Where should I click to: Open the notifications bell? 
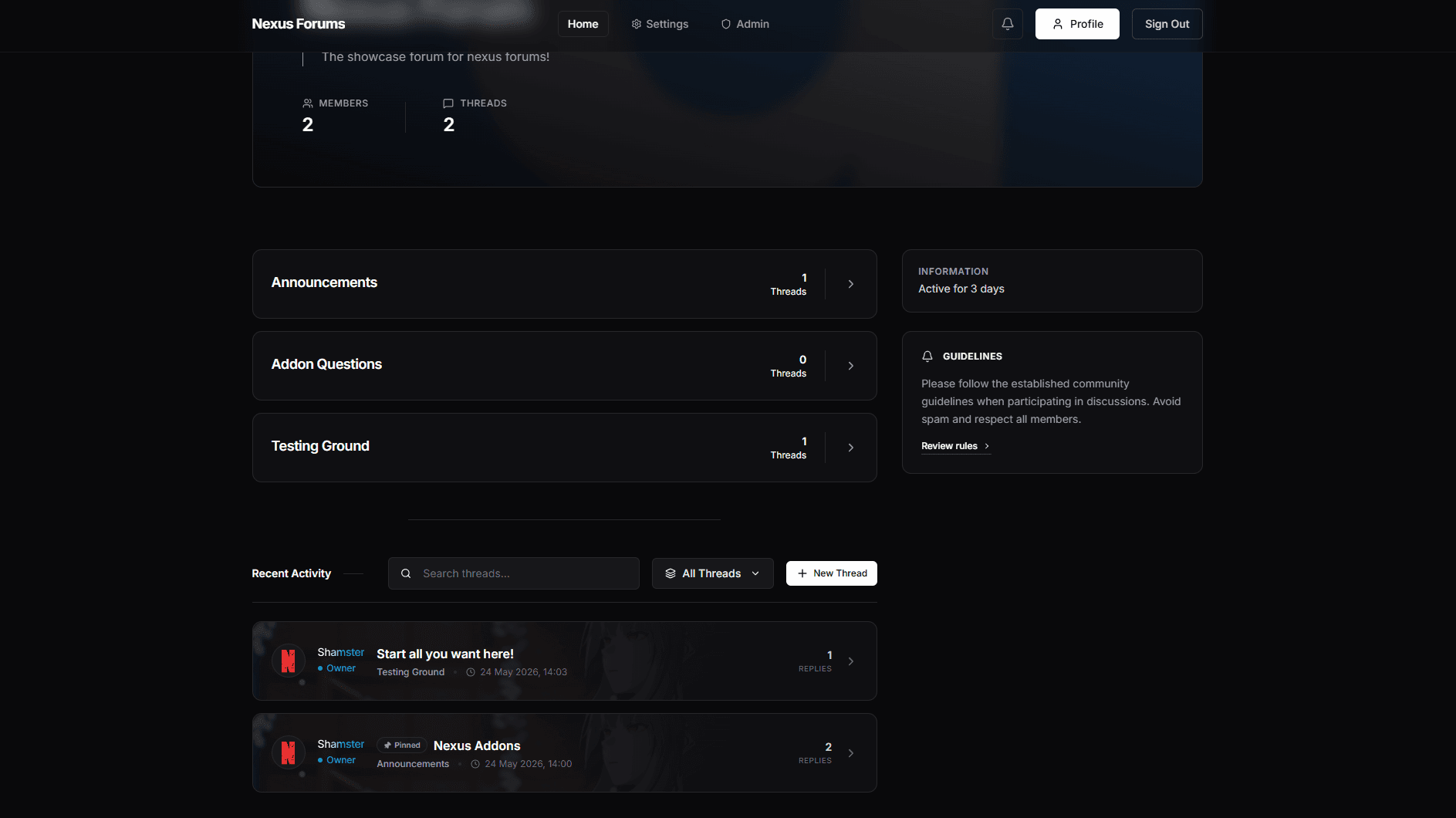[1007, 24]
